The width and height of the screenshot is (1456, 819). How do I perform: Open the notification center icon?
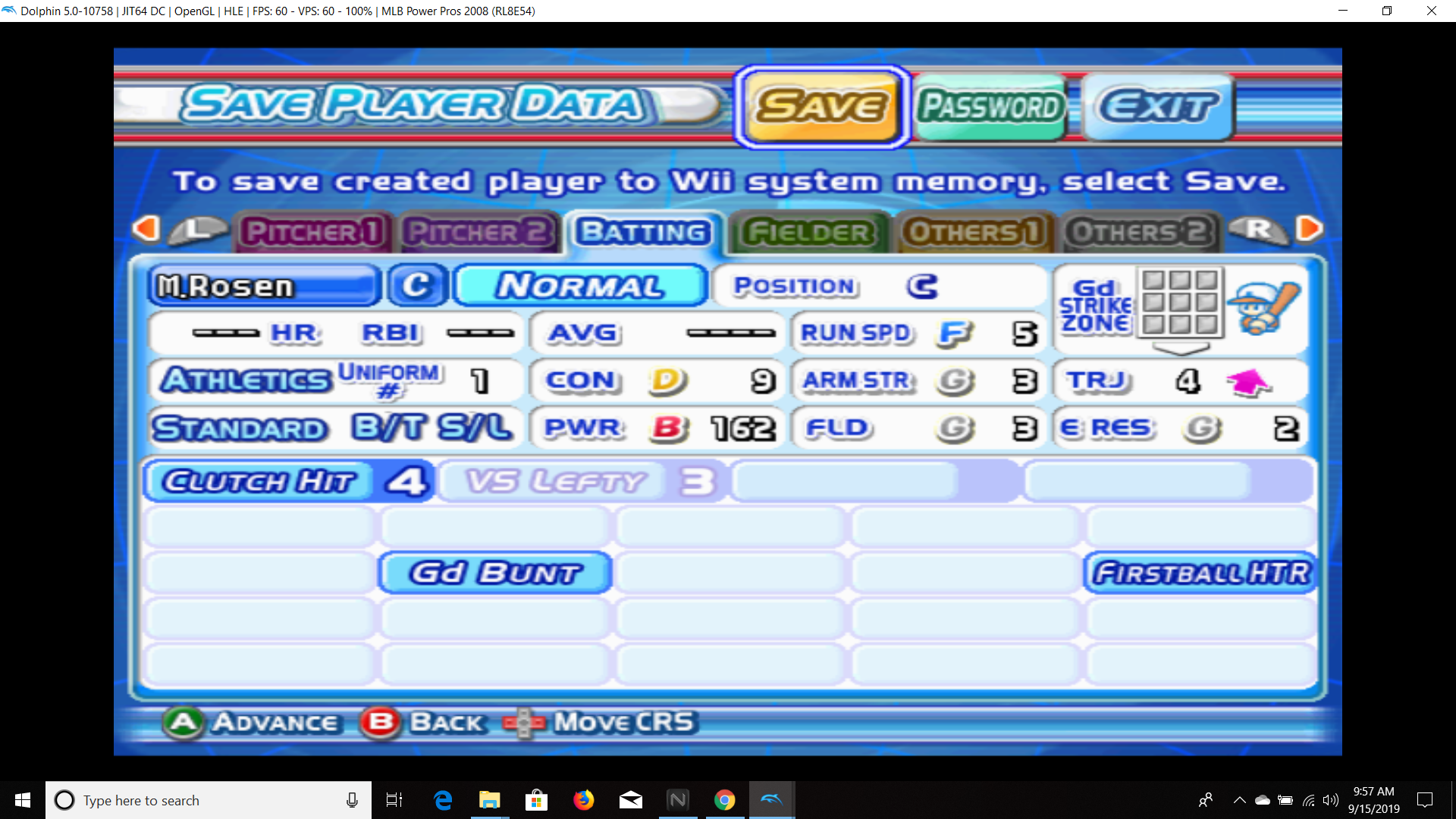tap(1425, 800)
